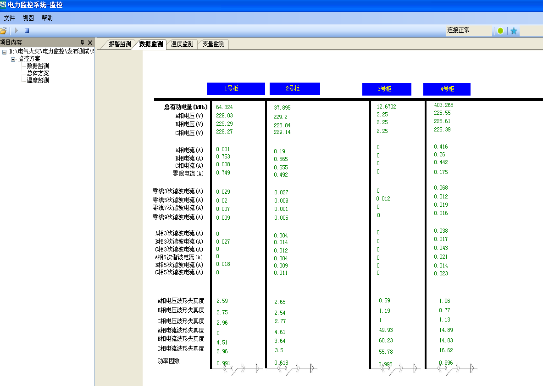The width and height of the screenshot is (543, 386).
Task: Click the blue star icon at top right
Action: coord(514,31)
